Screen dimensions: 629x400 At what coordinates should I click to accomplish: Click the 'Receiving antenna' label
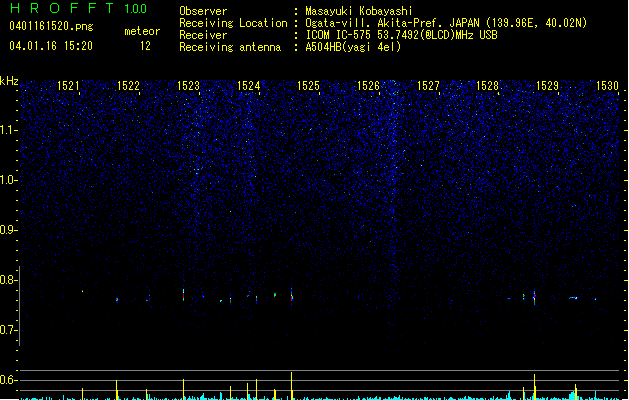pos(230,47)
